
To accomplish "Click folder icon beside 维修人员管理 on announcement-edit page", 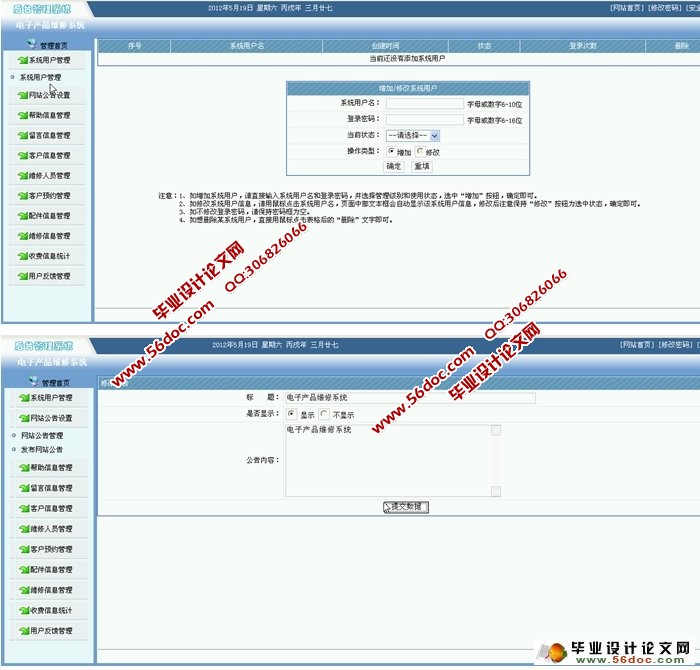I will (25, 529).
